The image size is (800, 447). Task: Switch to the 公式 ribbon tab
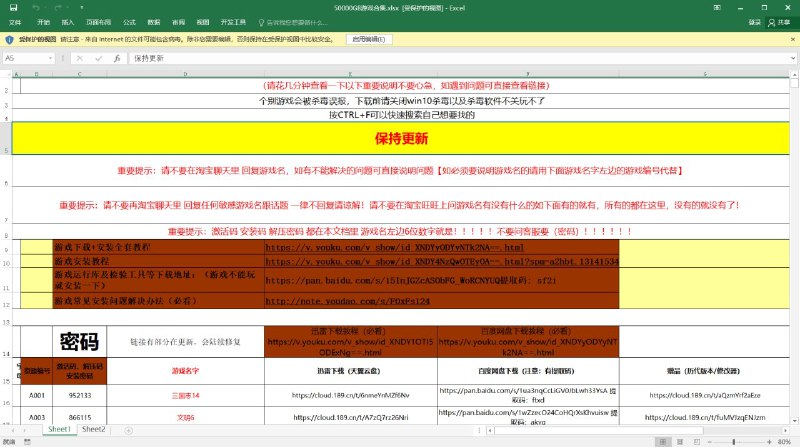(129, 22)
